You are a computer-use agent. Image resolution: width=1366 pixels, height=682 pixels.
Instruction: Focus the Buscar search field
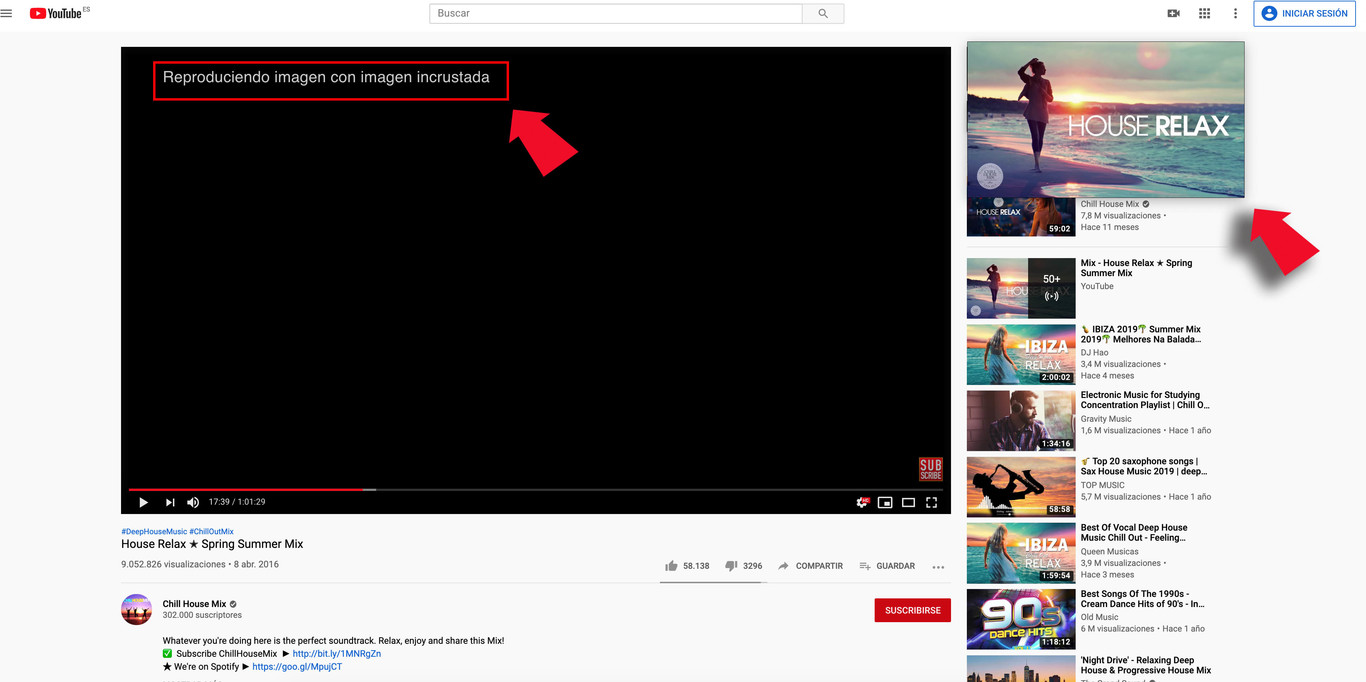click(616, 13)
